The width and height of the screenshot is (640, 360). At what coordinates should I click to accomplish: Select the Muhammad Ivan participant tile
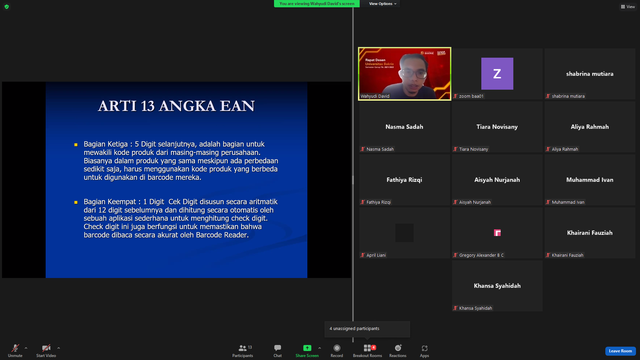click(x=589, y=180)
